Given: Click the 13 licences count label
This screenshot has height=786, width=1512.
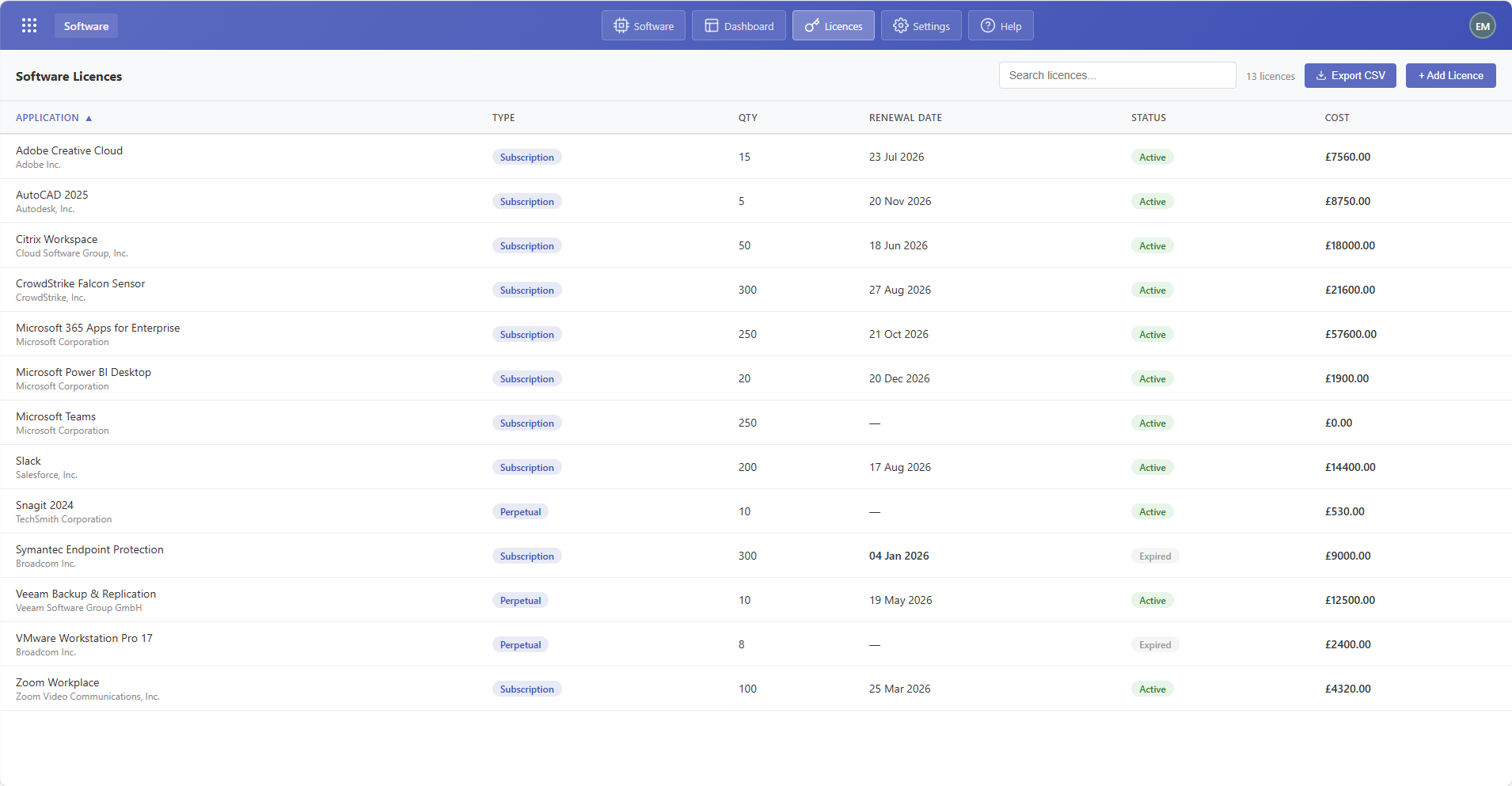Looking at the screenshot, I should point(1271,76).
